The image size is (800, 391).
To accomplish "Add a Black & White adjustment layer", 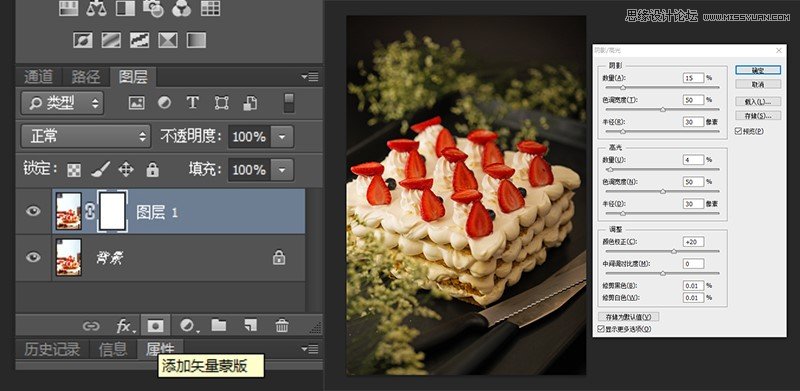I will 125,8.
